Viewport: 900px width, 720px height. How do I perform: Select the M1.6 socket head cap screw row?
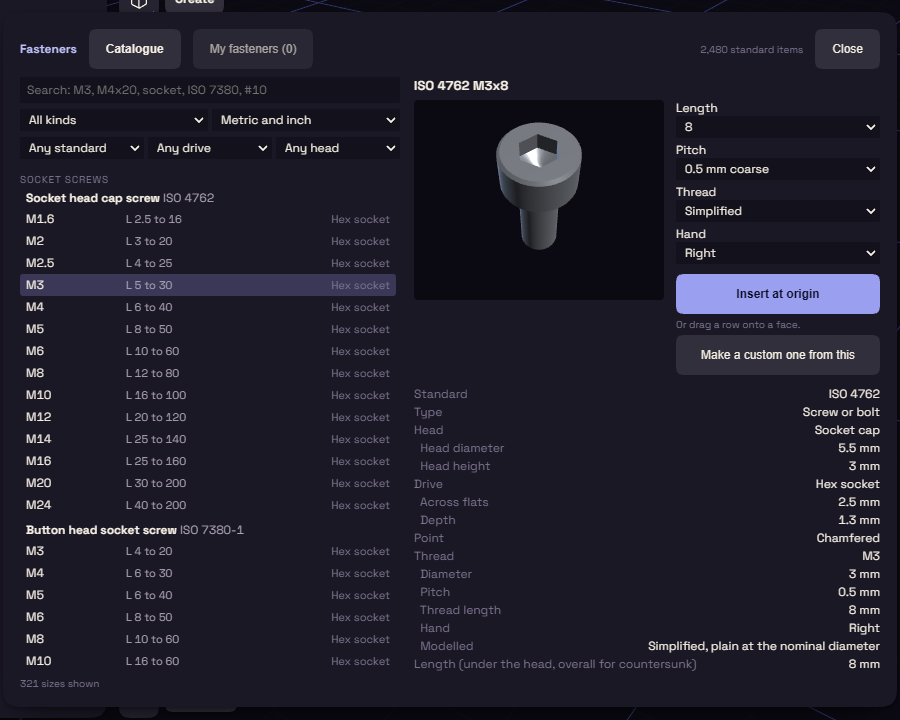pyautogui.click(x=208, y=219)
